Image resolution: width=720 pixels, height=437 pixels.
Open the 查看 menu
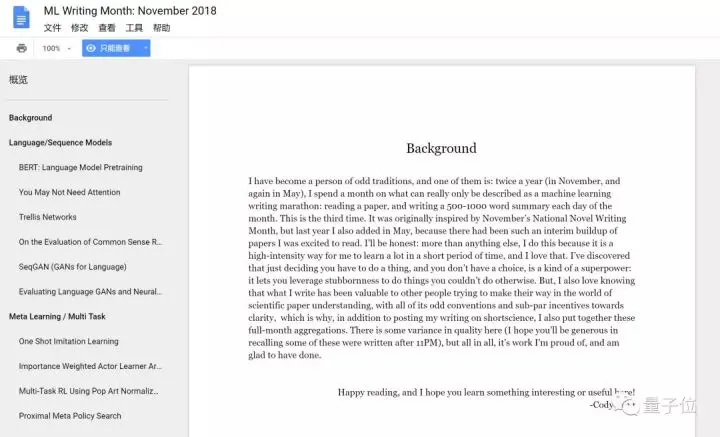(x=107, y=28)
